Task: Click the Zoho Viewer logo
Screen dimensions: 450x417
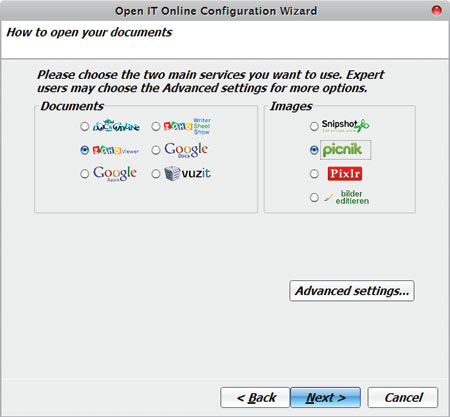Action: [x=115, y=150]
